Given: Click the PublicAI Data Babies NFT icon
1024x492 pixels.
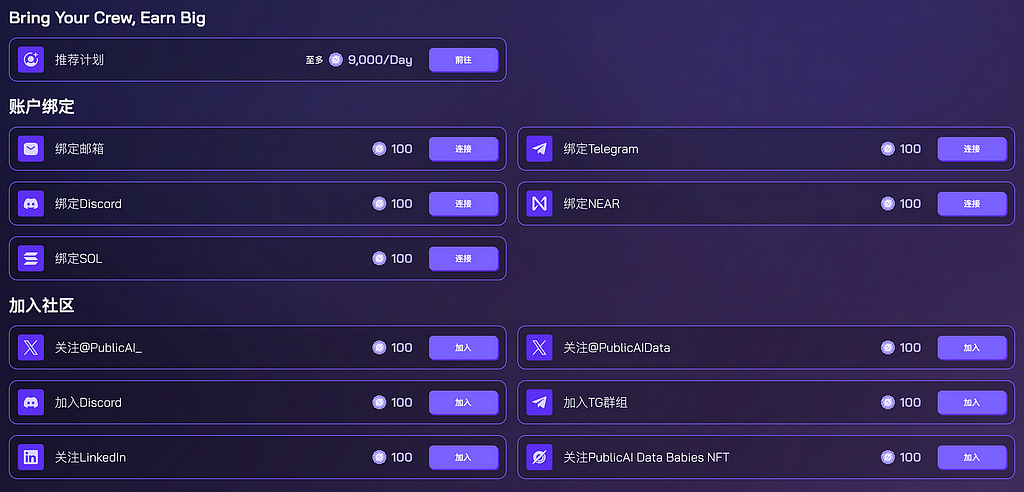Looking at the screenshot, I should 539,457.
